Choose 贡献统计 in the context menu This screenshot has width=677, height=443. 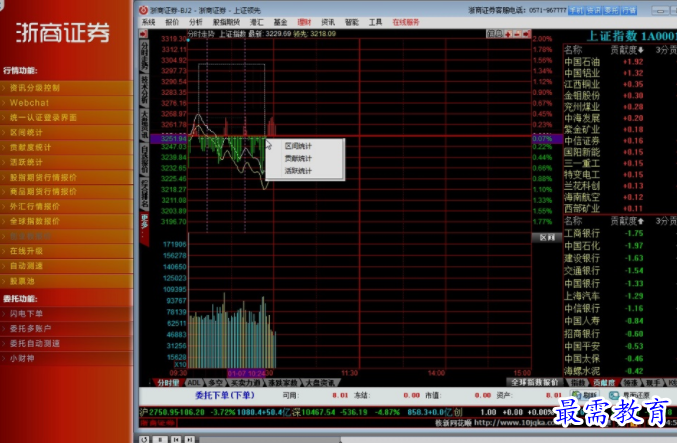click(305, 158)
